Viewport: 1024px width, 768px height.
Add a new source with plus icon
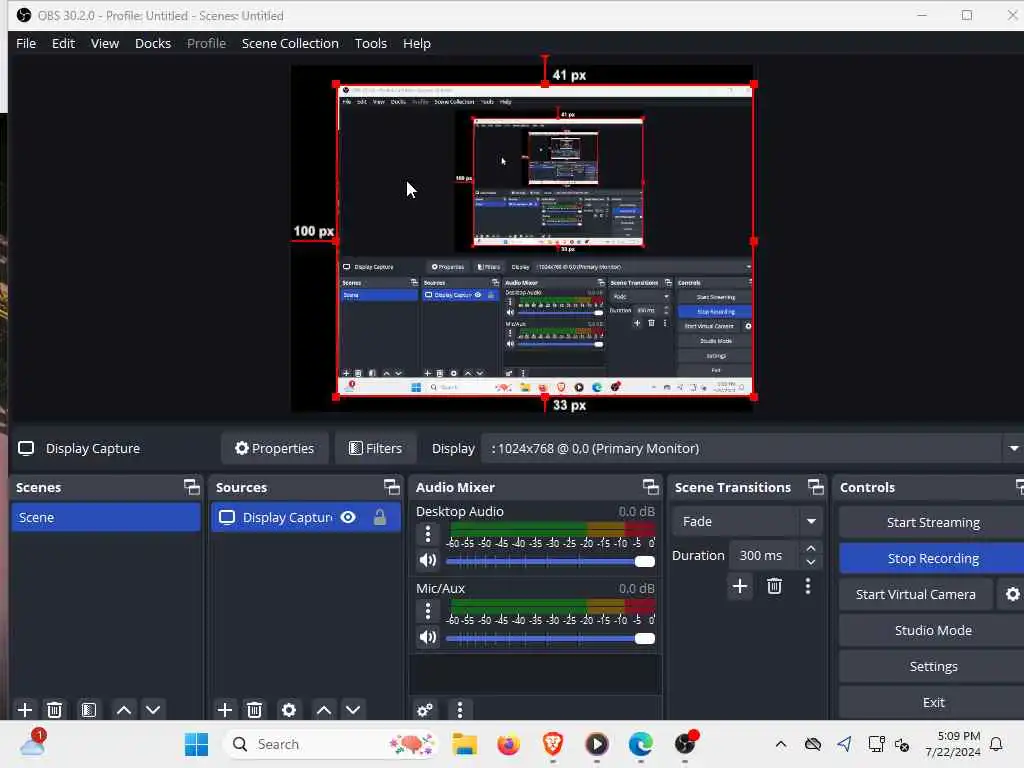(x=225, y=709)
